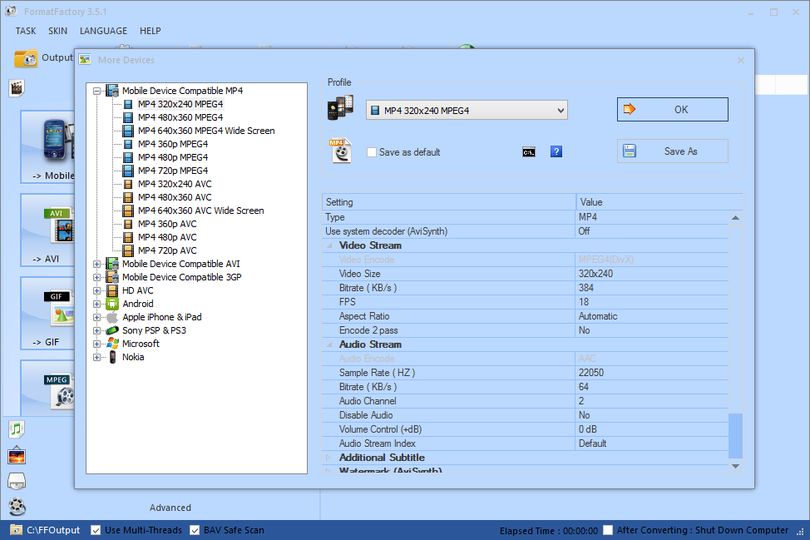
Task: Select the Video category icon in left sidebar
Action: [17, 88]
